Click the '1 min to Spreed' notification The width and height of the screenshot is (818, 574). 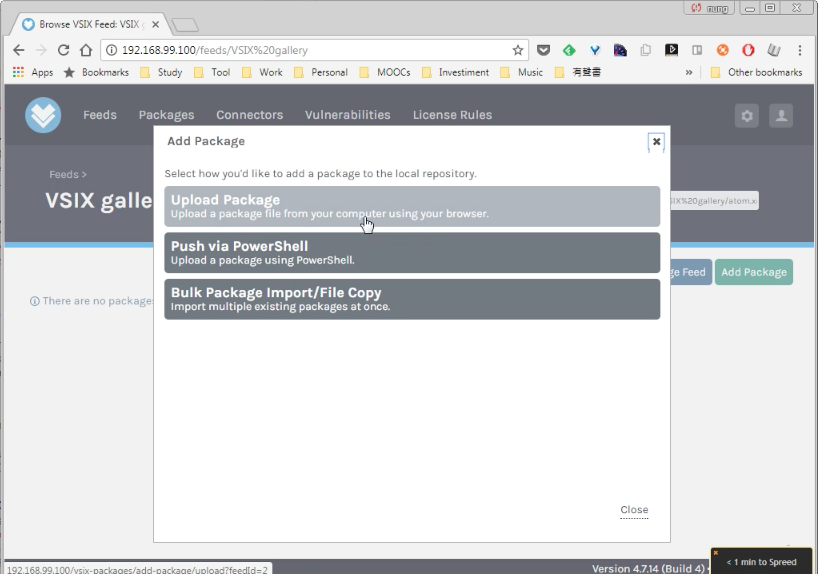[762, 561]
